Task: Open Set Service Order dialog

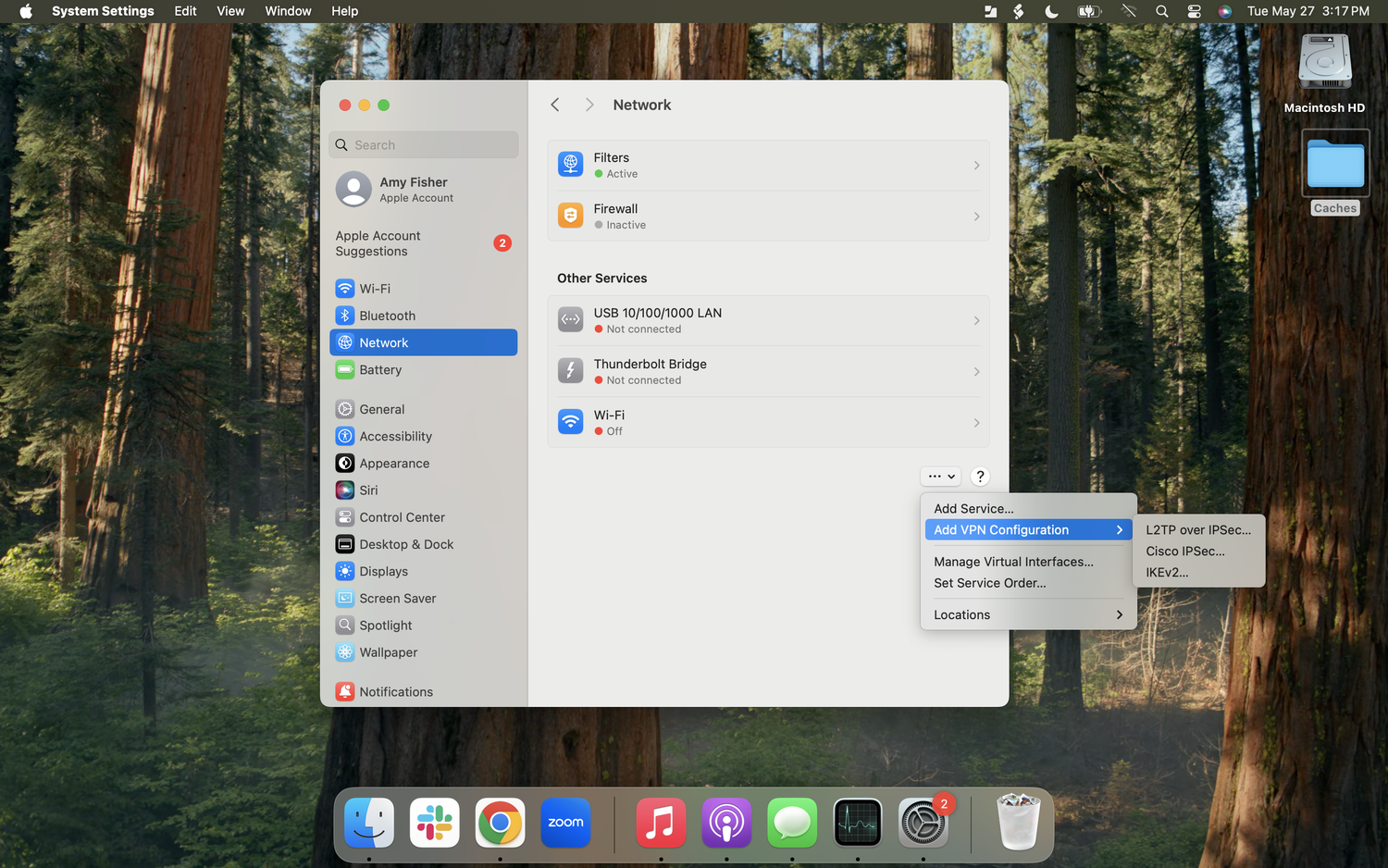Action: pos(989,583)
